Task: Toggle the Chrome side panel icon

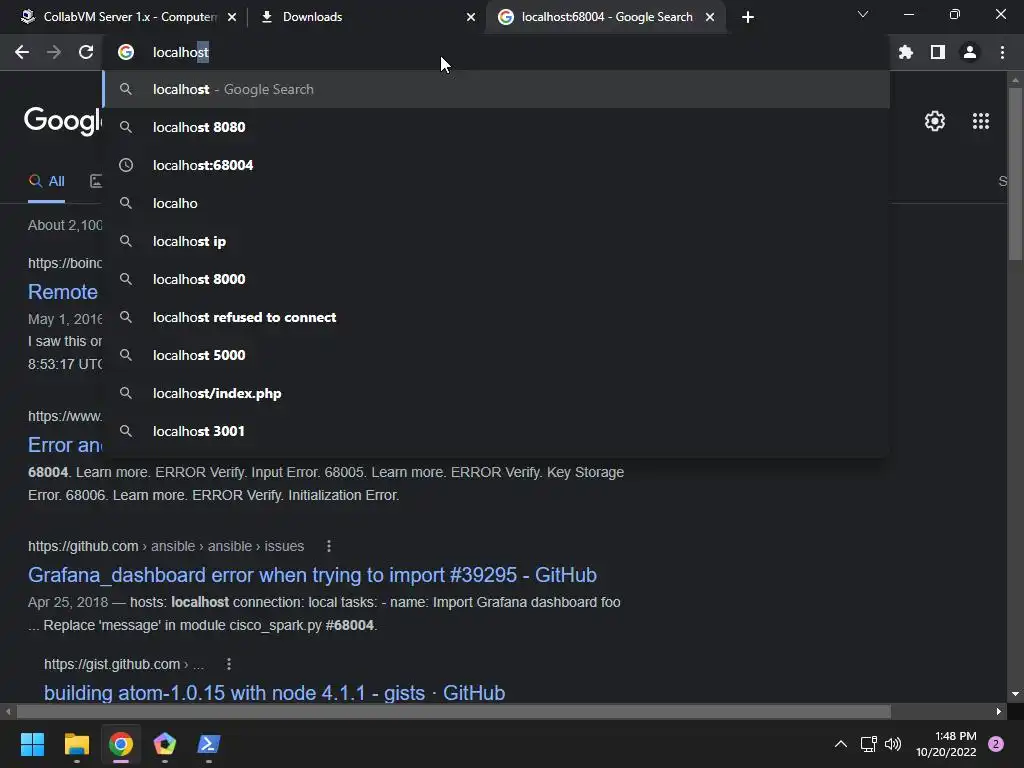Action: coord(938,52)
